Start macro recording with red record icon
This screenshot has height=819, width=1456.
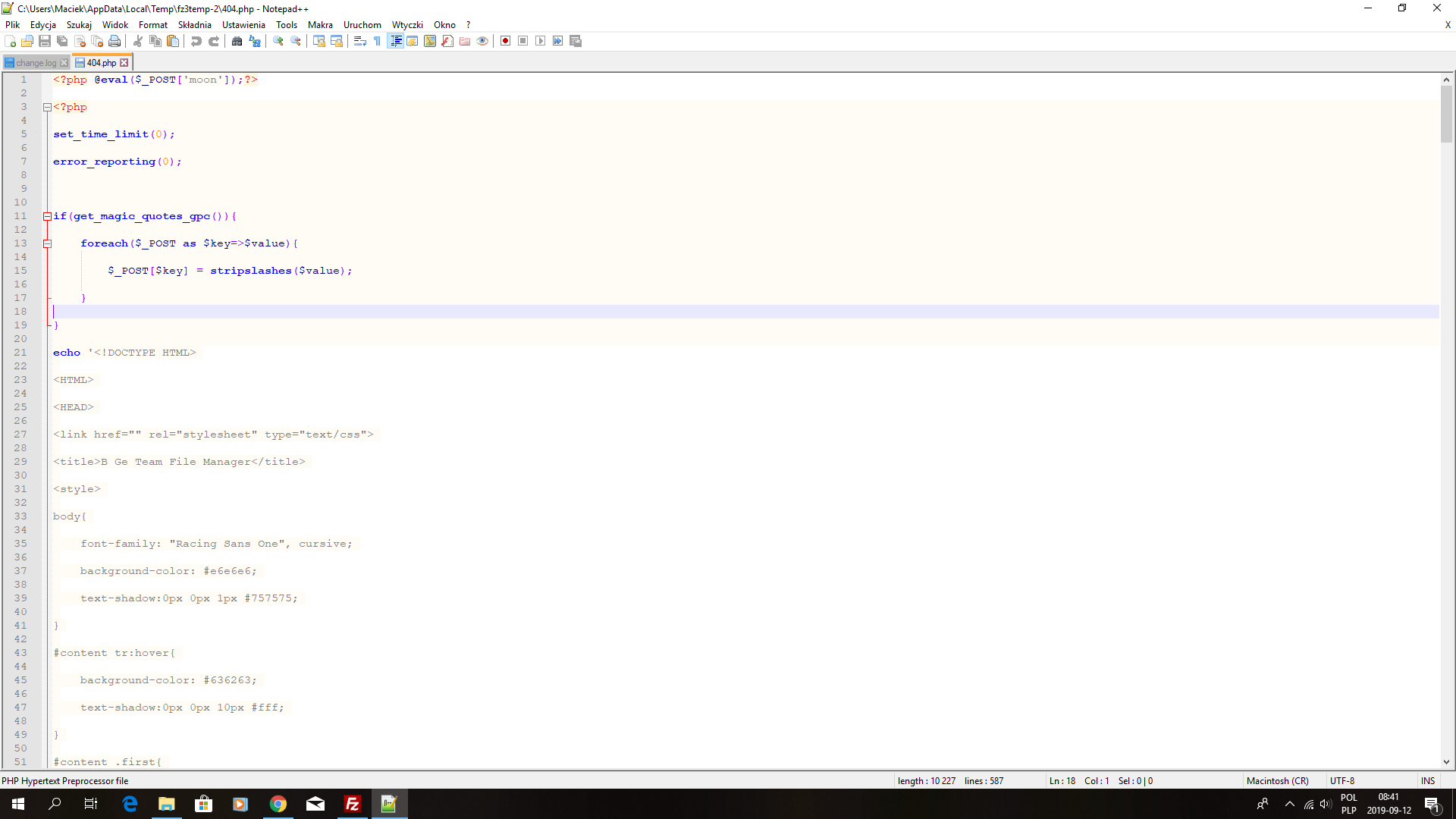[506, 41]
